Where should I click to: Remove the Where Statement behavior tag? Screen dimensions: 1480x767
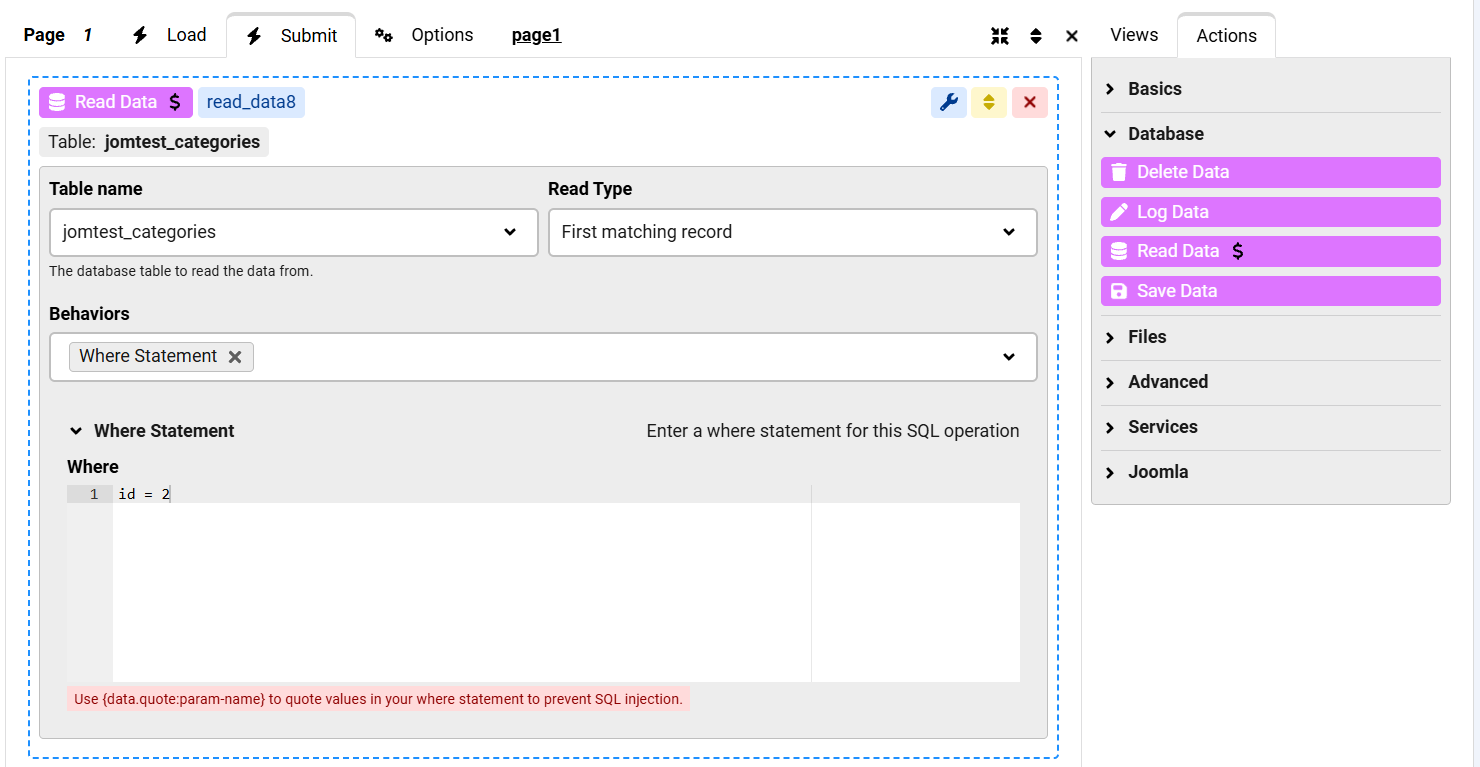(x=235, y=357)
